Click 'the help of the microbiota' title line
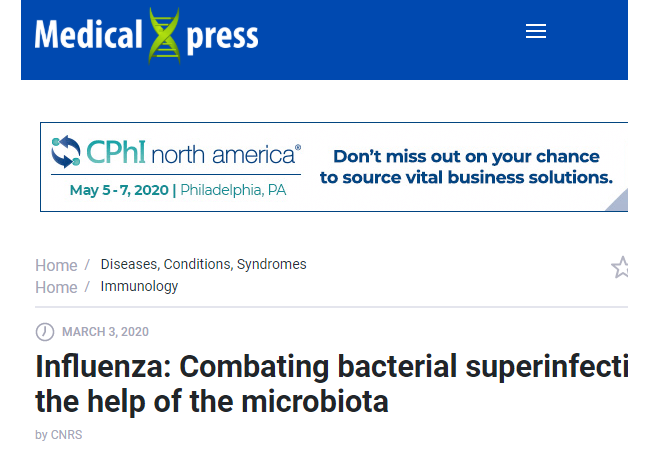 click(212, 401)
